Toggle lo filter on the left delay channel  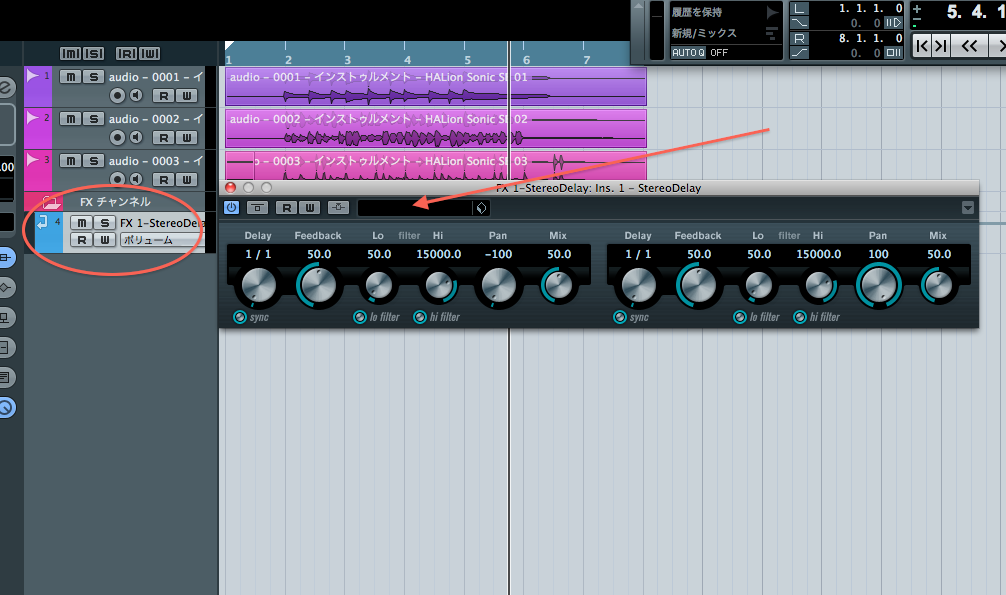[360, 317]
